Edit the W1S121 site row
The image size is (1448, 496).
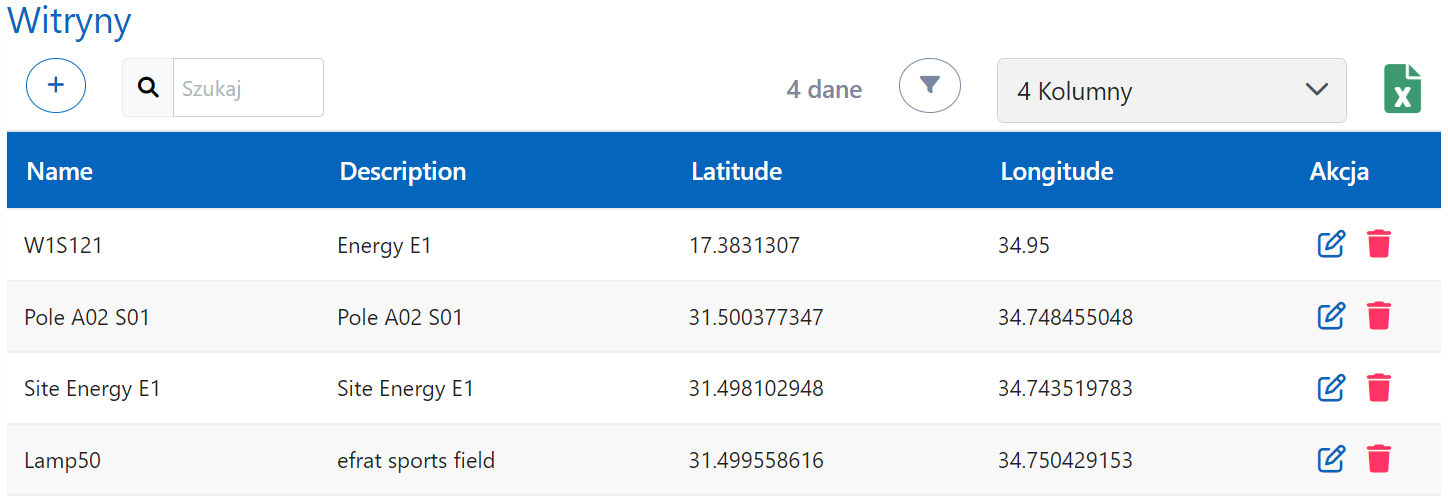pos(1331,244)
